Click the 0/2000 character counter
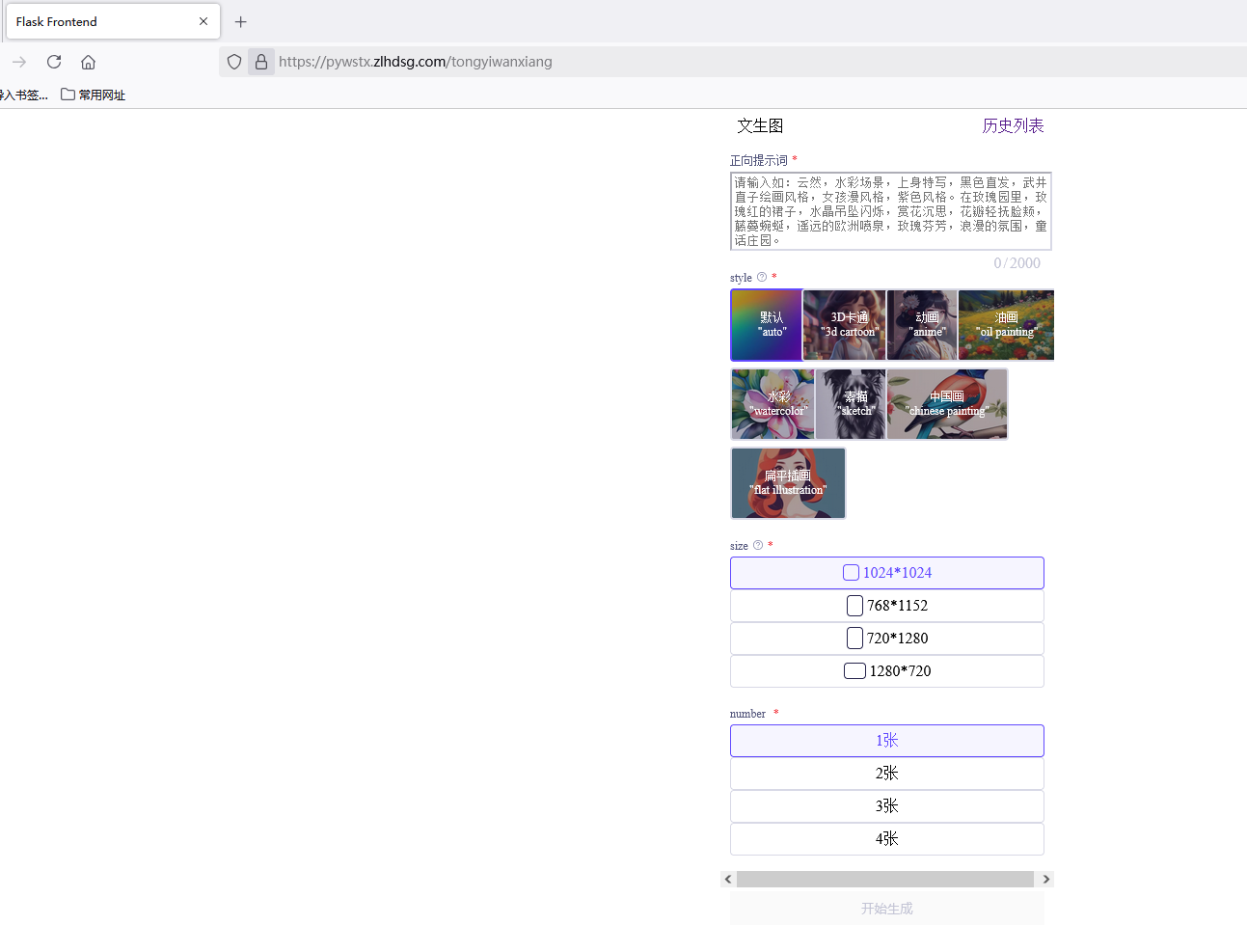 click(1017, 263)
